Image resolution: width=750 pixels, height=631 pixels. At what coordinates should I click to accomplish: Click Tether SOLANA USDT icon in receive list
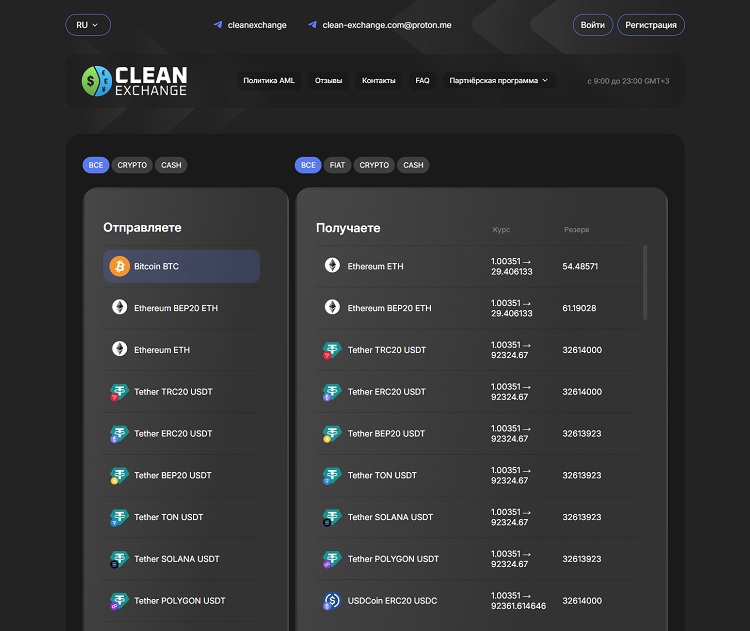[x=331, y=517]
